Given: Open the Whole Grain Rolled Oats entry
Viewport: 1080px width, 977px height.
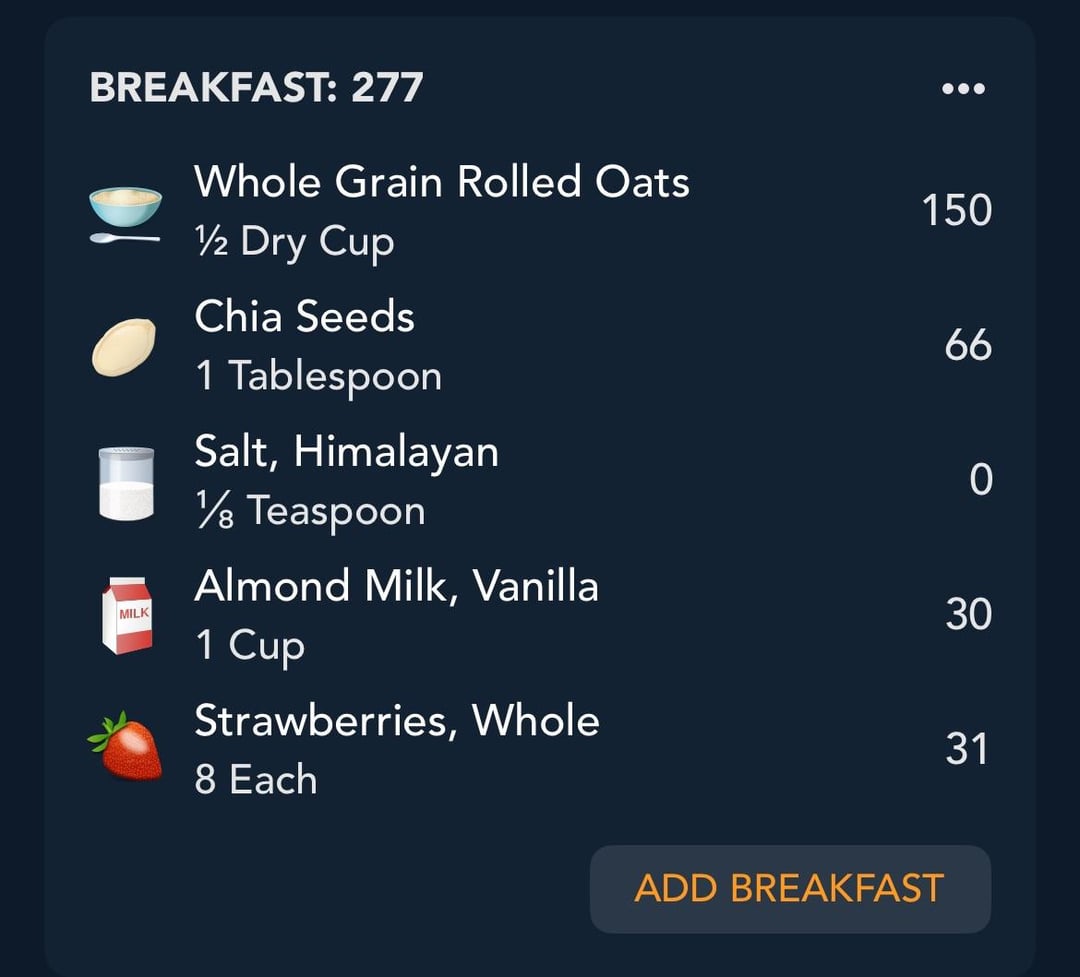Looking at the screenshot, I should pos(541,210).
